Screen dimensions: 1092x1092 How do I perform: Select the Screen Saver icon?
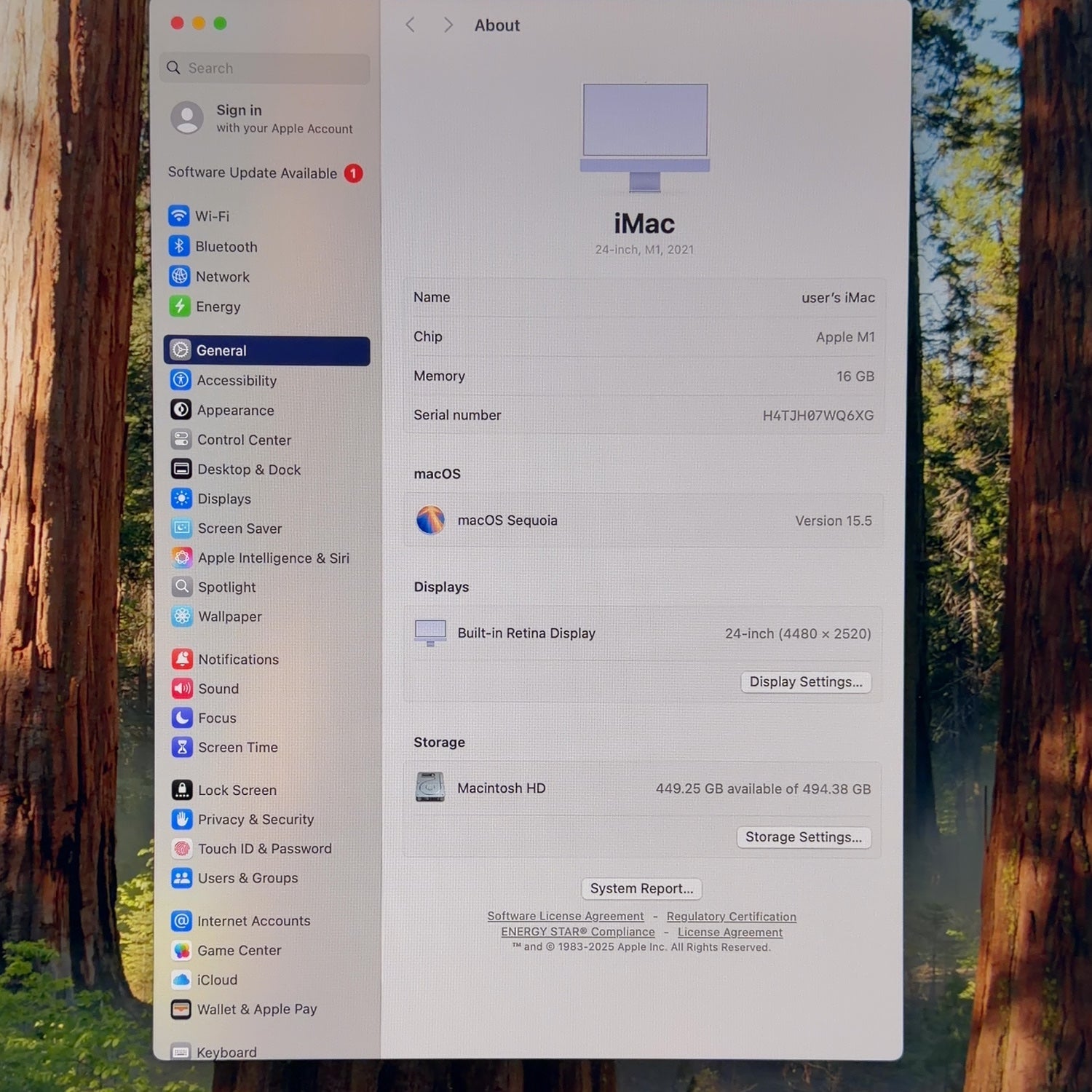[182, 528]
